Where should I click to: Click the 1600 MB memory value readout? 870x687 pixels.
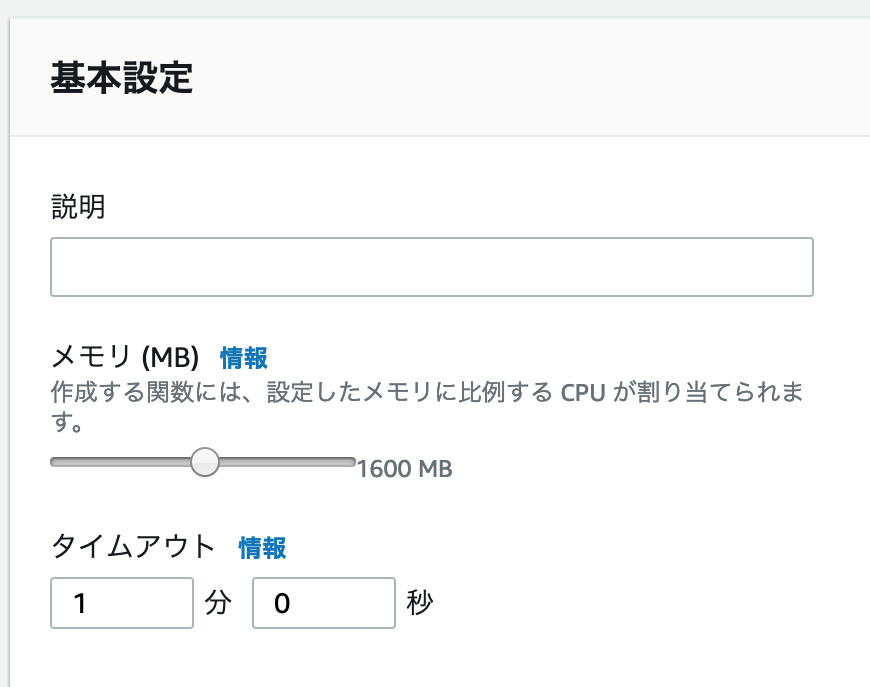tap(405, 468)
